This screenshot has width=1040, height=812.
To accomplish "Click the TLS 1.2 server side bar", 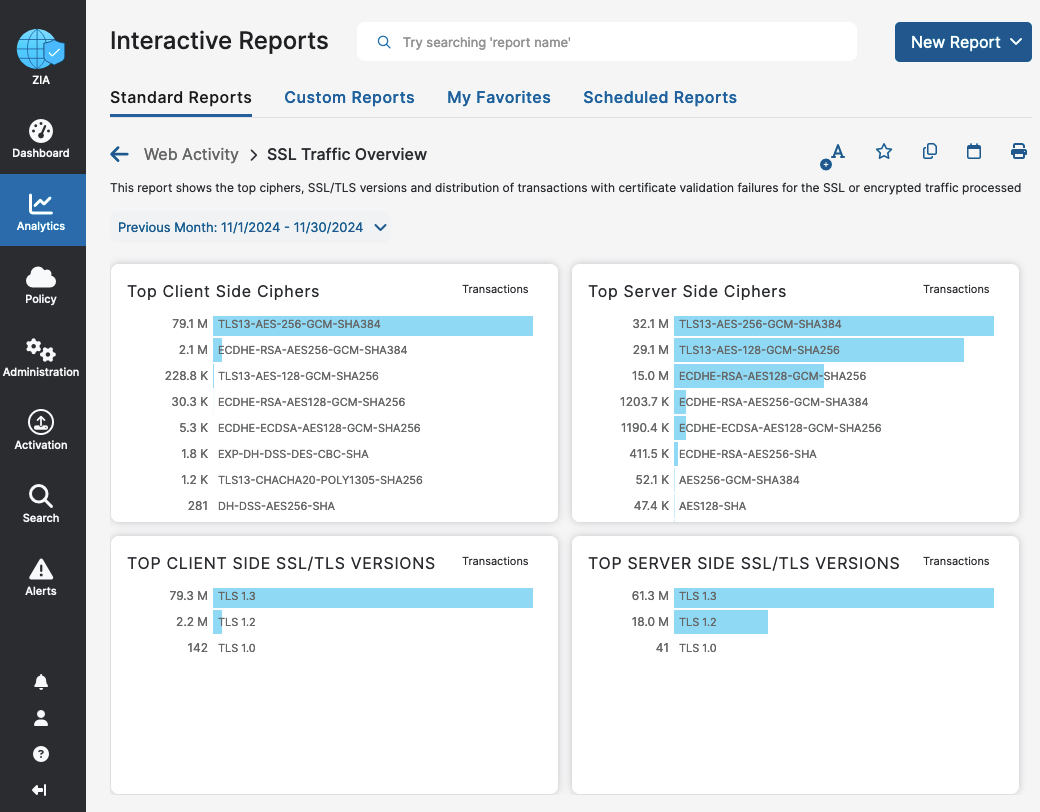I will pyautogui.click(x=721, y=622).
